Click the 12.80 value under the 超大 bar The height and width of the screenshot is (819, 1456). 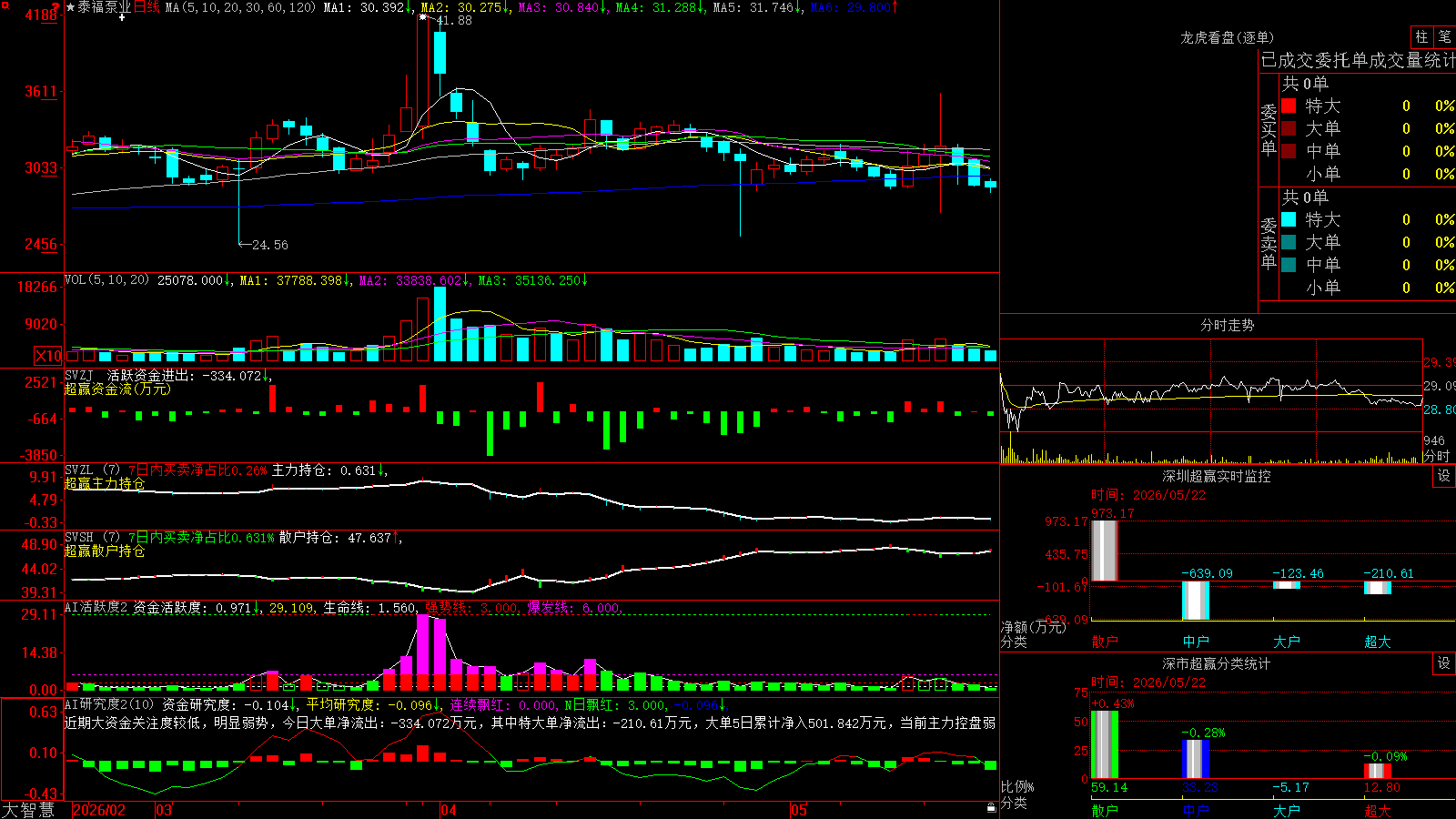pyautogui.click(x=1382, y=787)
